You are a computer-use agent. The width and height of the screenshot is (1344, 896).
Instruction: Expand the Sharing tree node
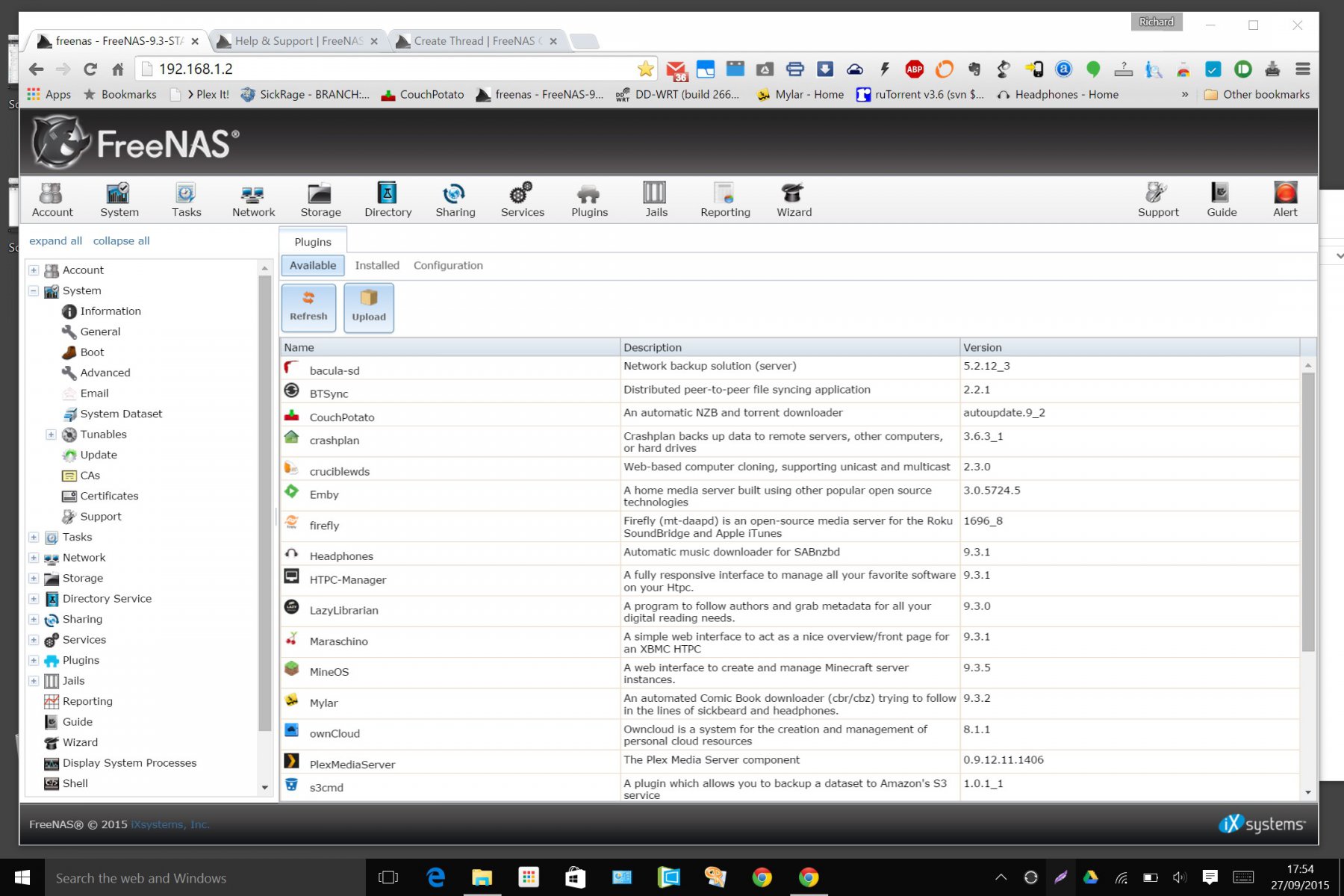click(34, 619)
